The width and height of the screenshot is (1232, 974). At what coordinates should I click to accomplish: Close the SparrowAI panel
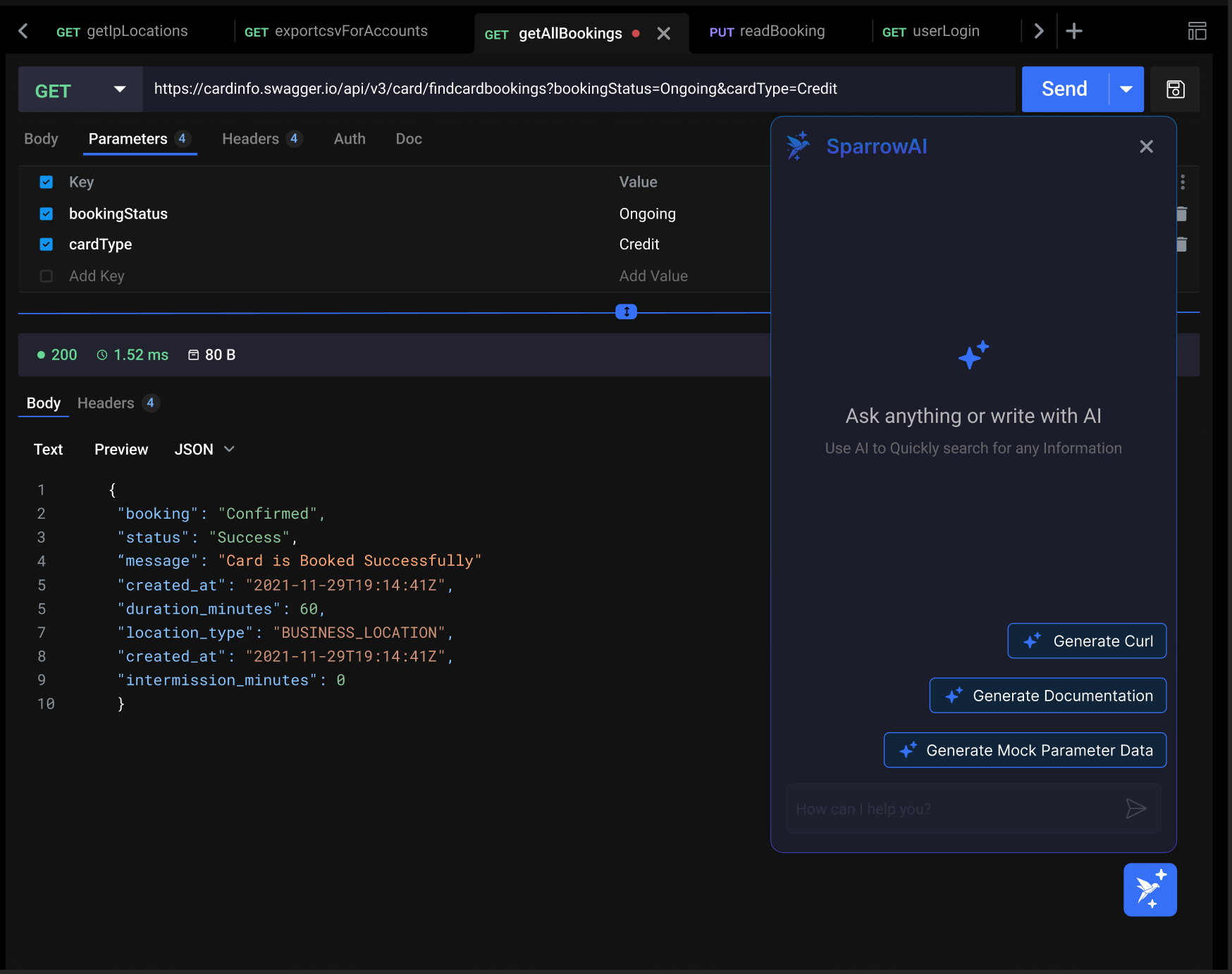click(1146, 147)
